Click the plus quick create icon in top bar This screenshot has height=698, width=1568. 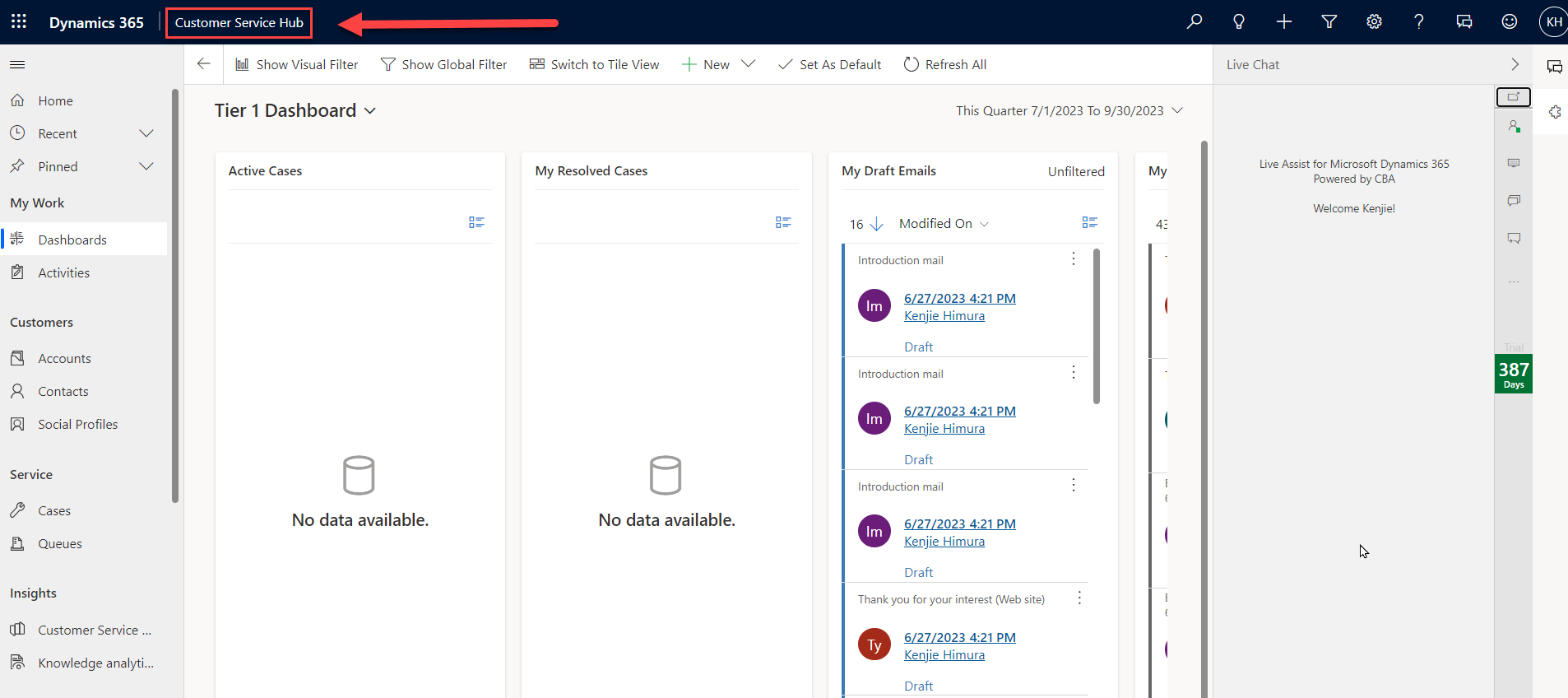pyautogui.click(x=1284, y=21)
